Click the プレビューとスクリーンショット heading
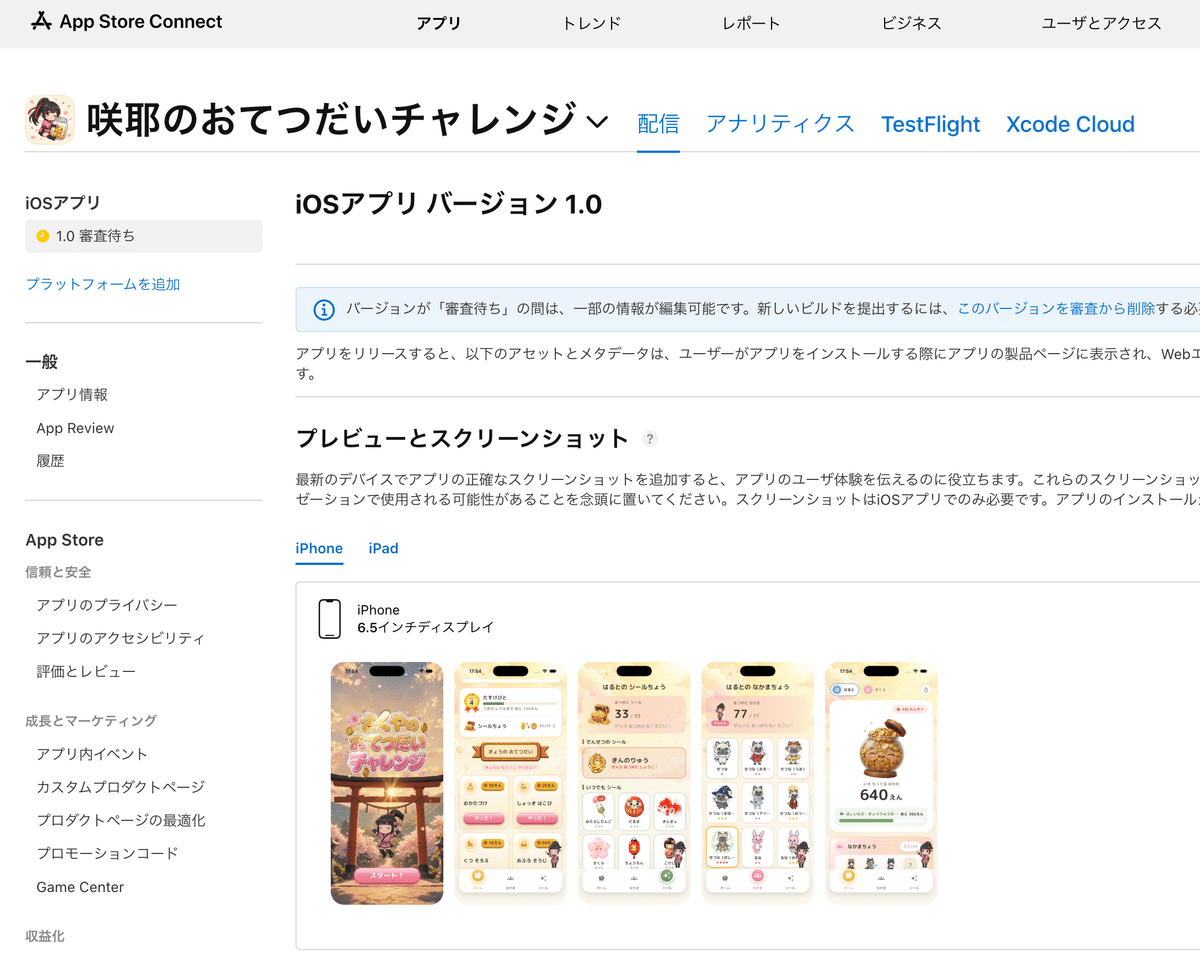The image size is (1200, 961). (x=463, y=439)
